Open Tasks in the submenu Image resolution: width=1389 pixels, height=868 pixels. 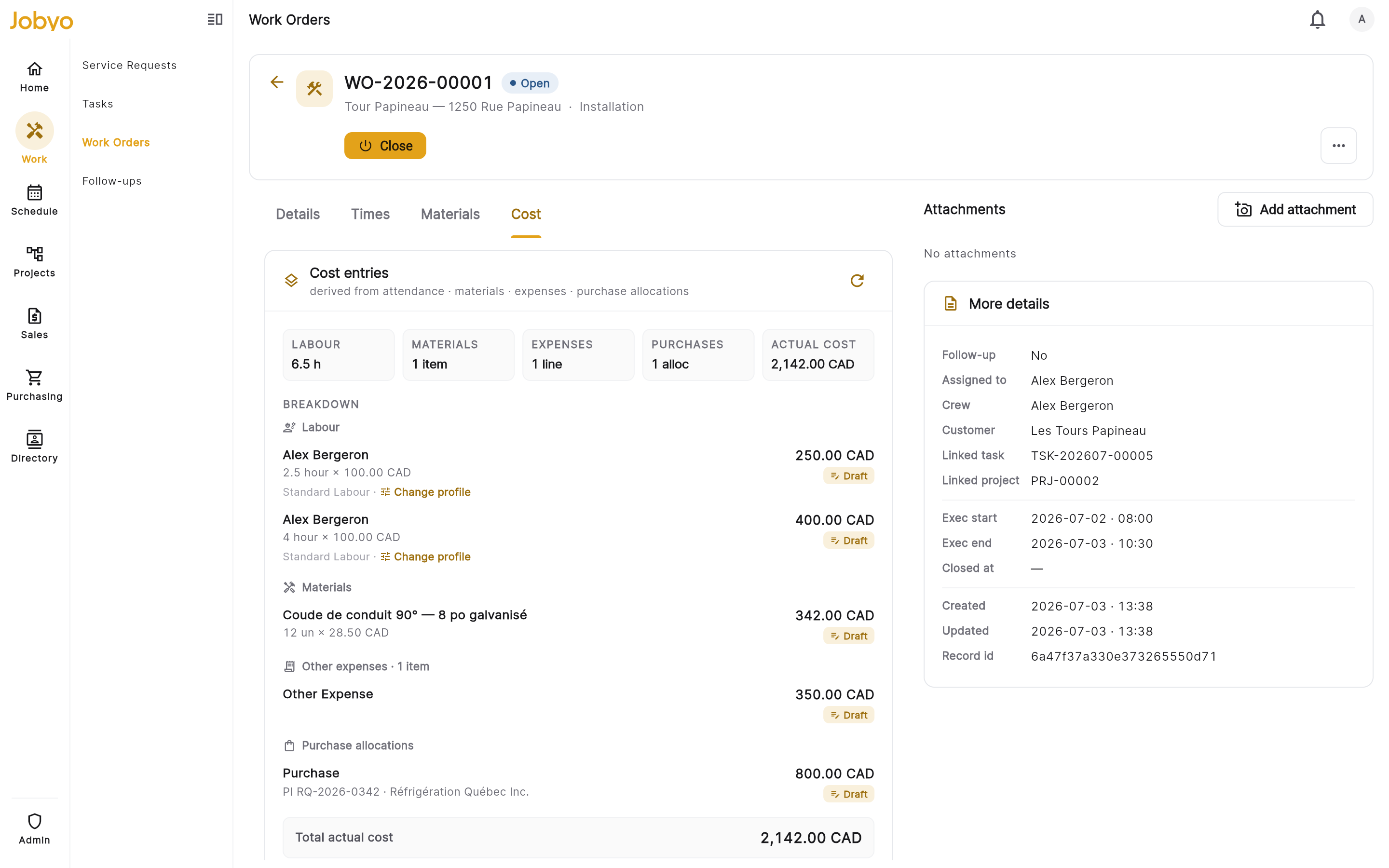click(97, 104)
